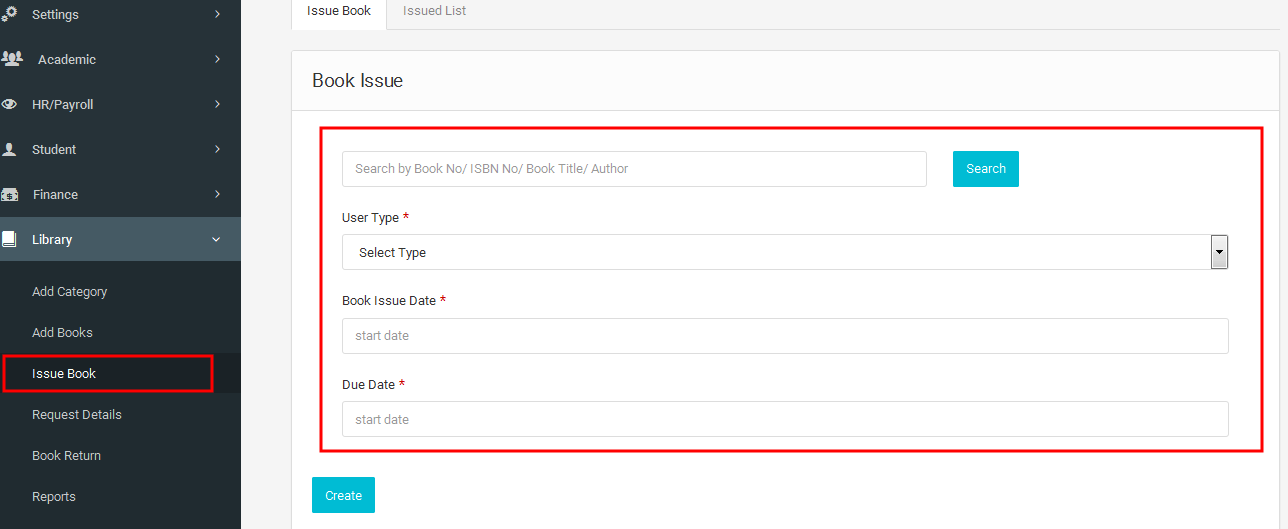Switch to the Issued List tab
1288x529 pixels.
(434, 11)
